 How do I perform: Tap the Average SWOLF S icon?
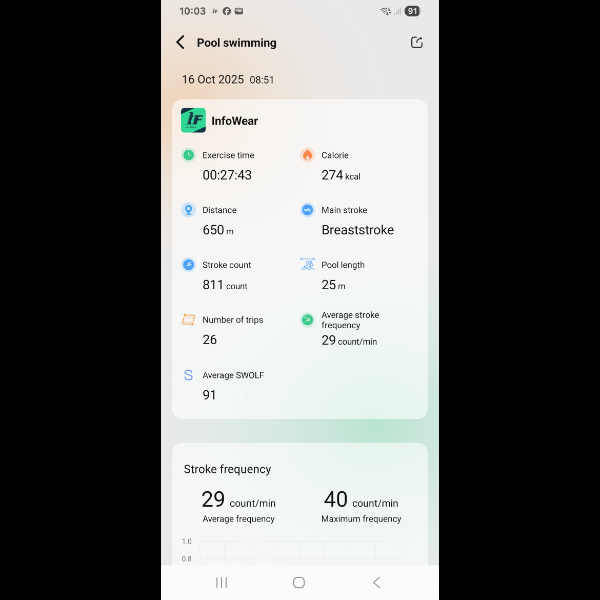(188, 375)
